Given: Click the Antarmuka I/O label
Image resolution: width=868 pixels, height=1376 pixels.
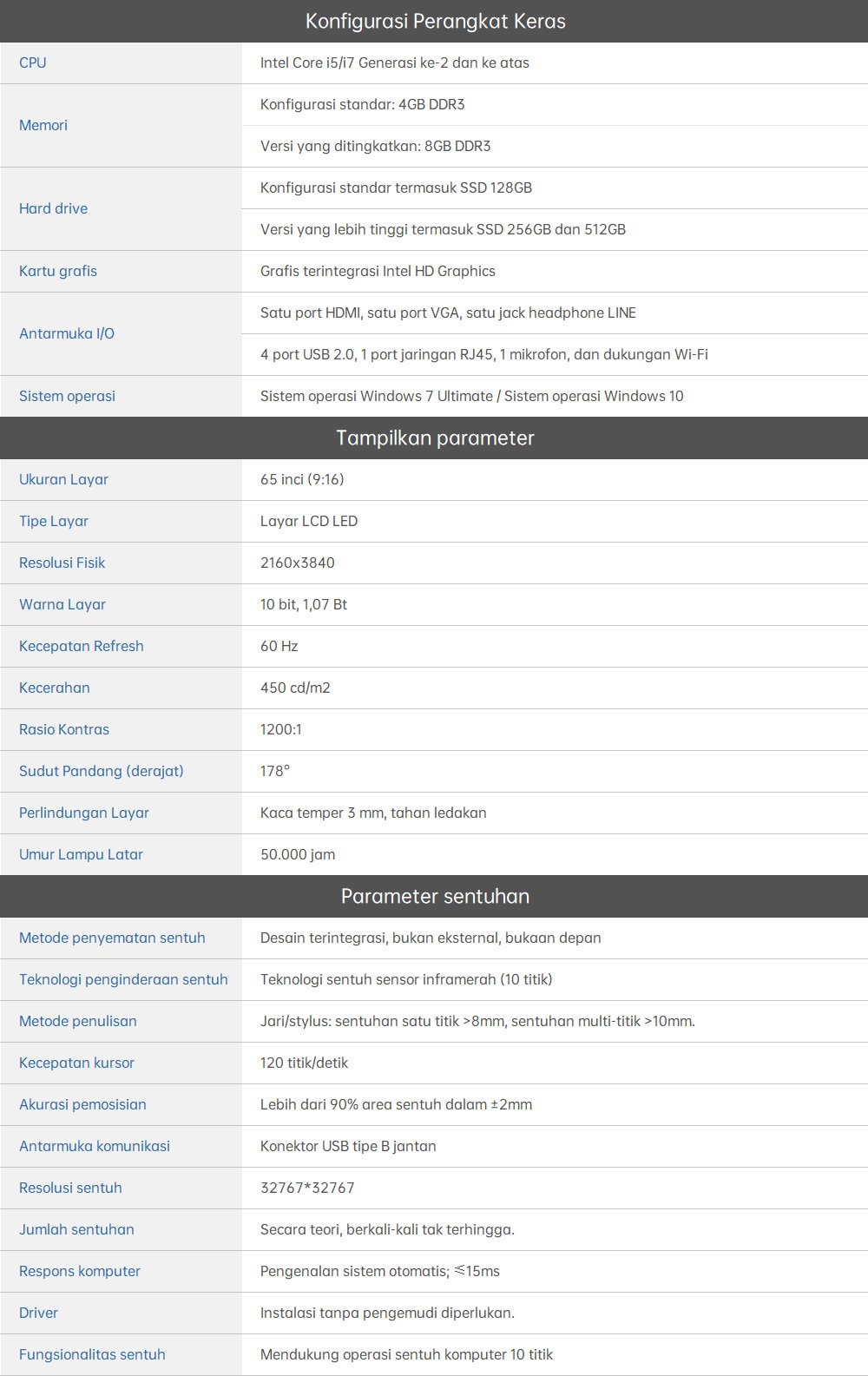Looking at the screenshot, I should tap(67, 333).
